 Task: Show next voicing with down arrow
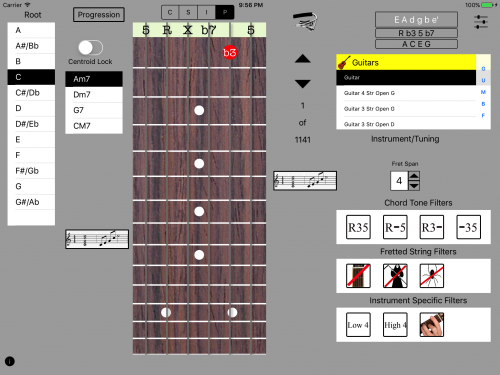pyautogui.click(x=303, y=83)
